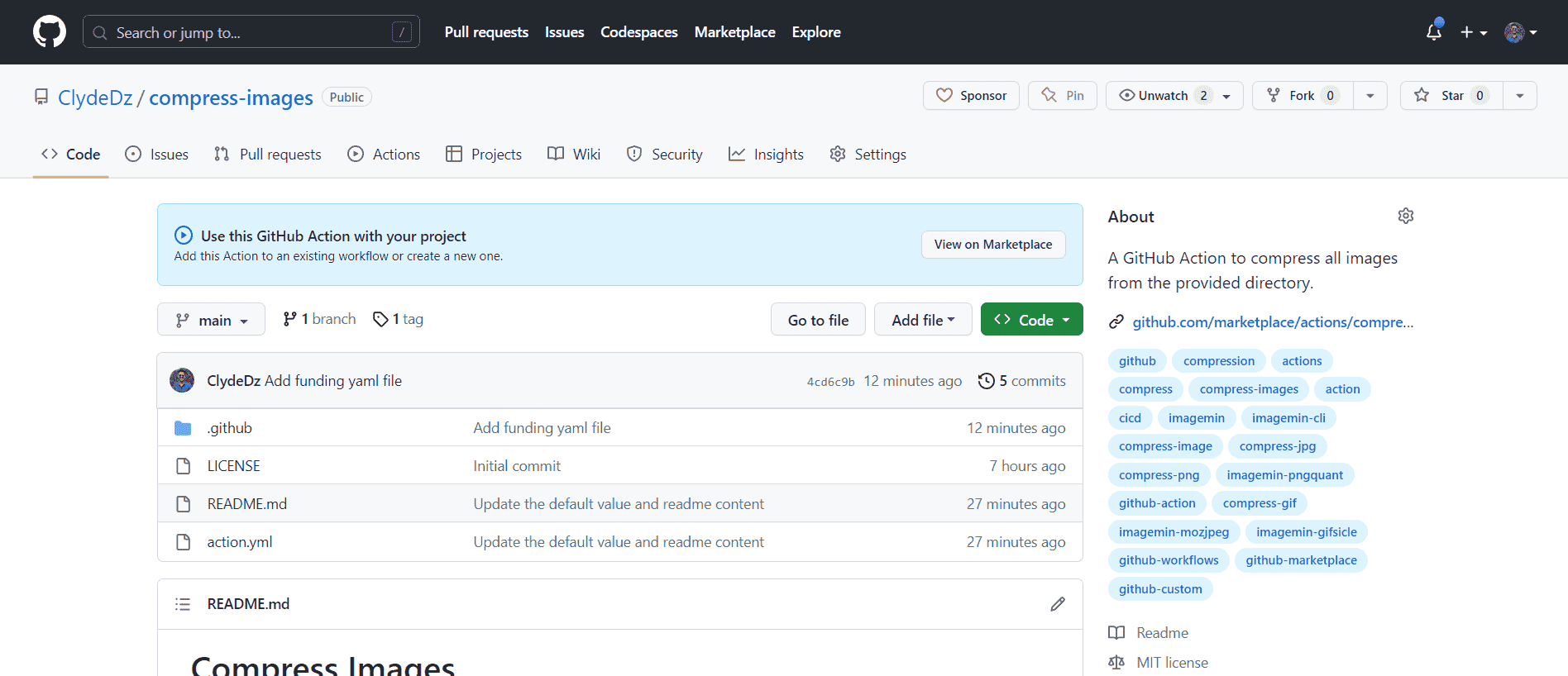The image size is (1568, 676).
Task: Open Issues in top navigation bar
Action: (x=564, y=32)
